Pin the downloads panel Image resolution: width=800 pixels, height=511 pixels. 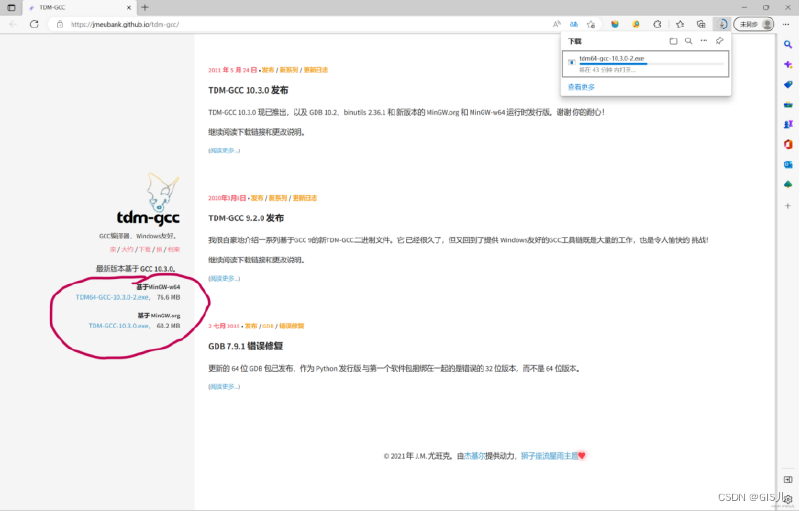tap(719, 41)
